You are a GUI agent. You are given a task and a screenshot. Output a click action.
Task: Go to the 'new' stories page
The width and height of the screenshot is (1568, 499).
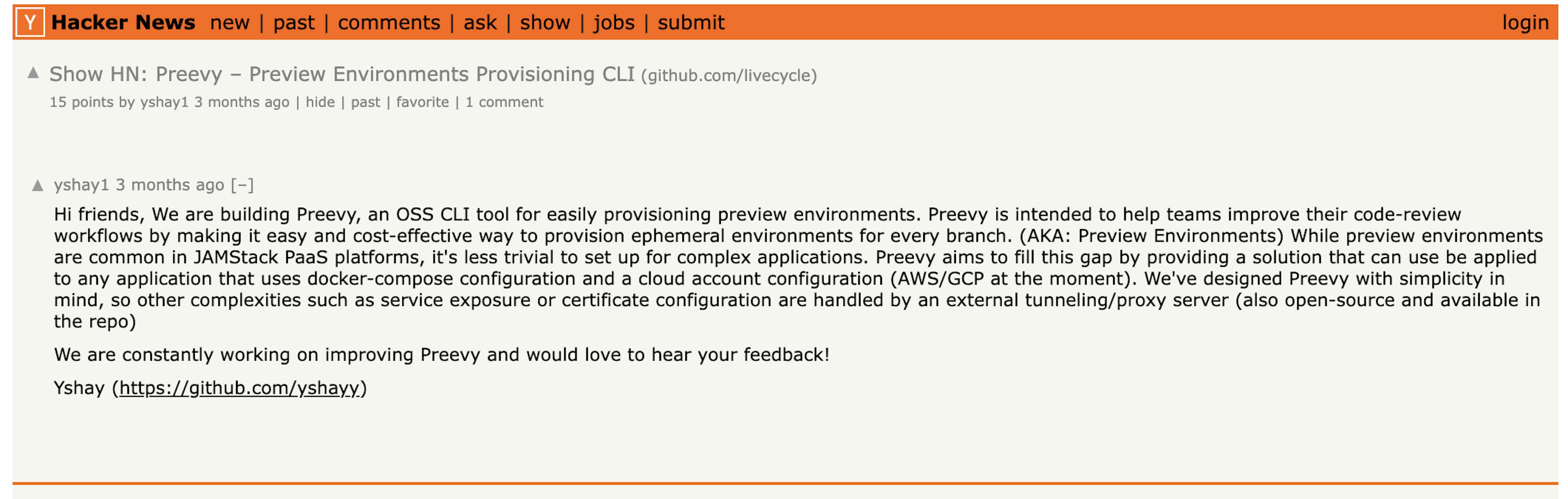click(x=229, y=23)
